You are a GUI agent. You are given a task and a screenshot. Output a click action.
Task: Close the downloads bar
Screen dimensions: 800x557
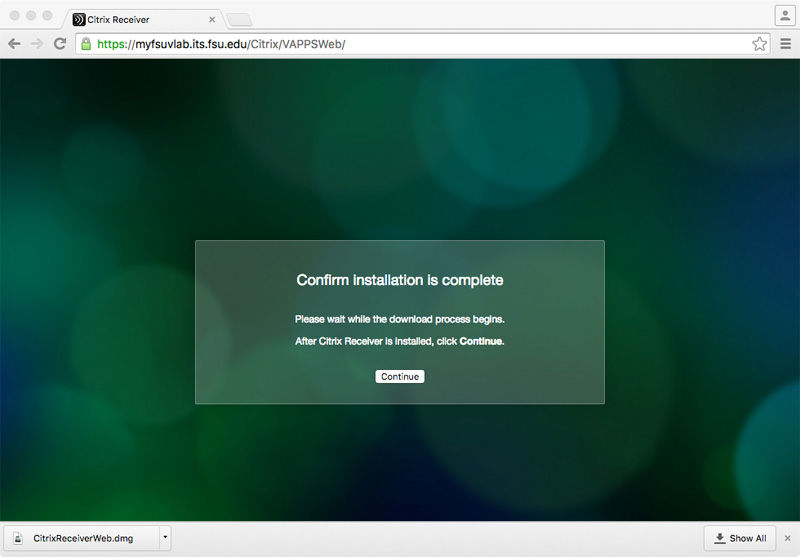(x=788, y=538)
